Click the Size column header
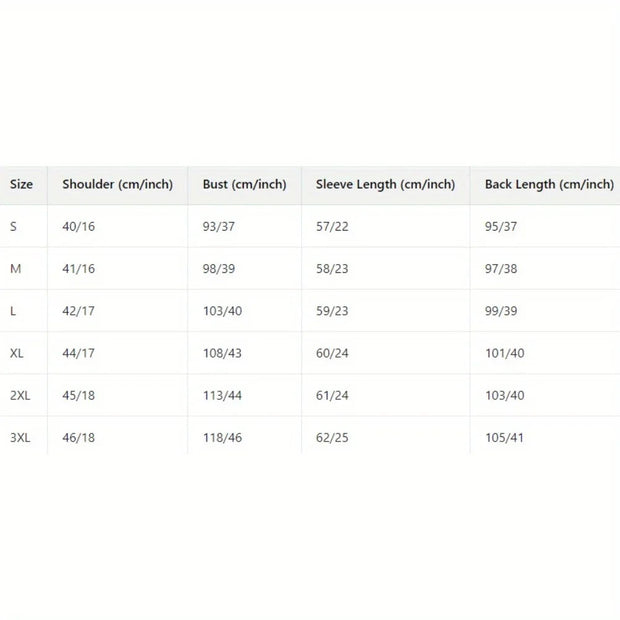The width and height of the screenshot is (620, 620). [x=22, y=184]
